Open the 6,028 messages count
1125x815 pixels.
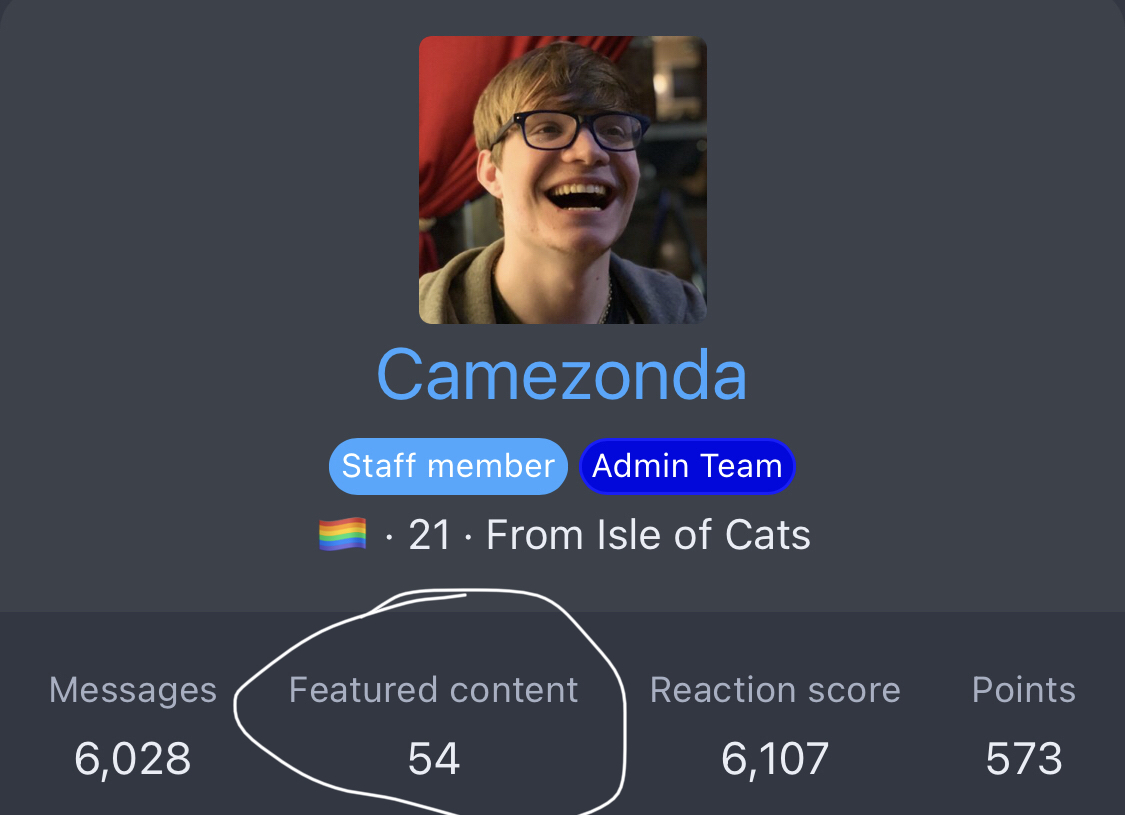(133, 759)
